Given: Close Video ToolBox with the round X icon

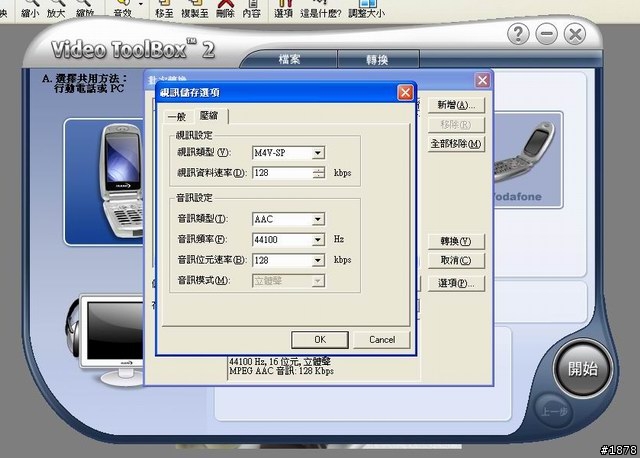Looking at the screenshot, I should pos(575,34).
